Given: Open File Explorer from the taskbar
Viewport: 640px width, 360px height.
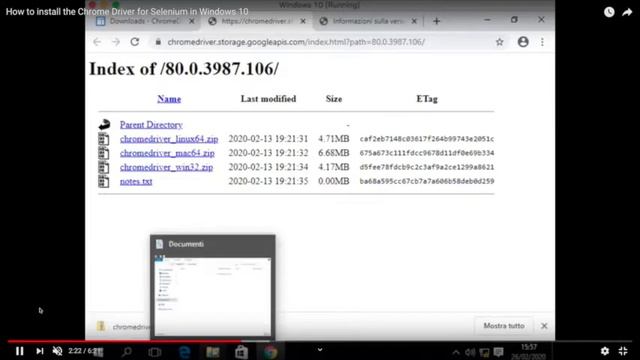Looking at the screenshot, I should pos(213,351).
